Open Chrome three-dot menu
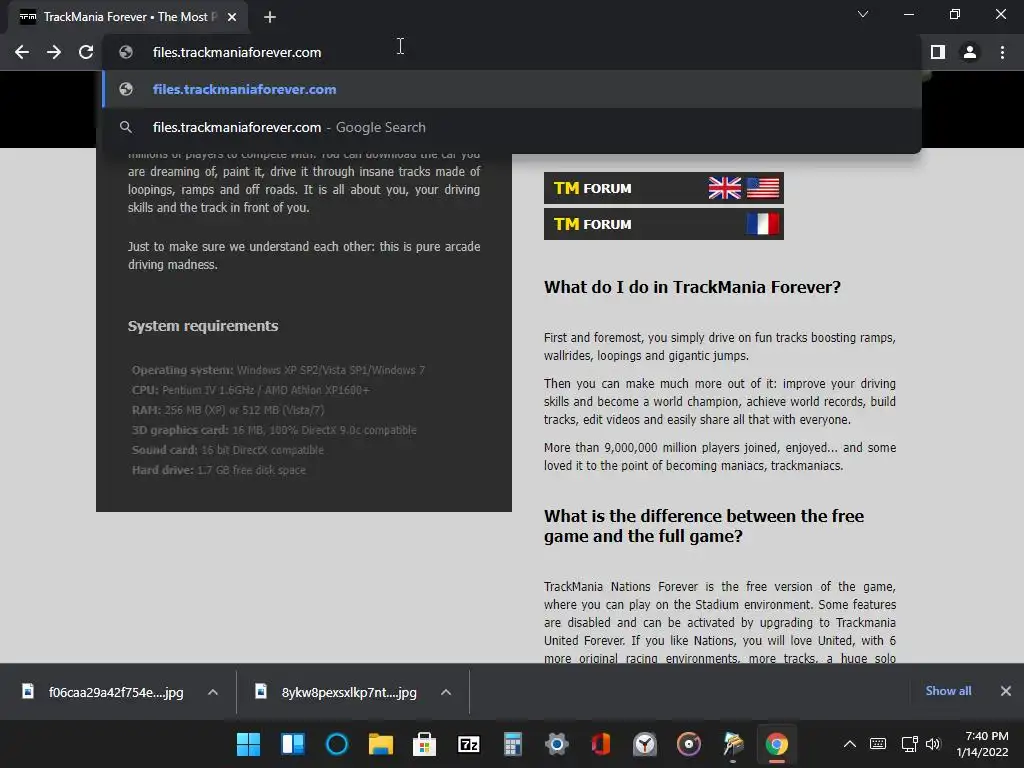The height and width of the screenshot is (768, 1024). tap(1002, 52)
